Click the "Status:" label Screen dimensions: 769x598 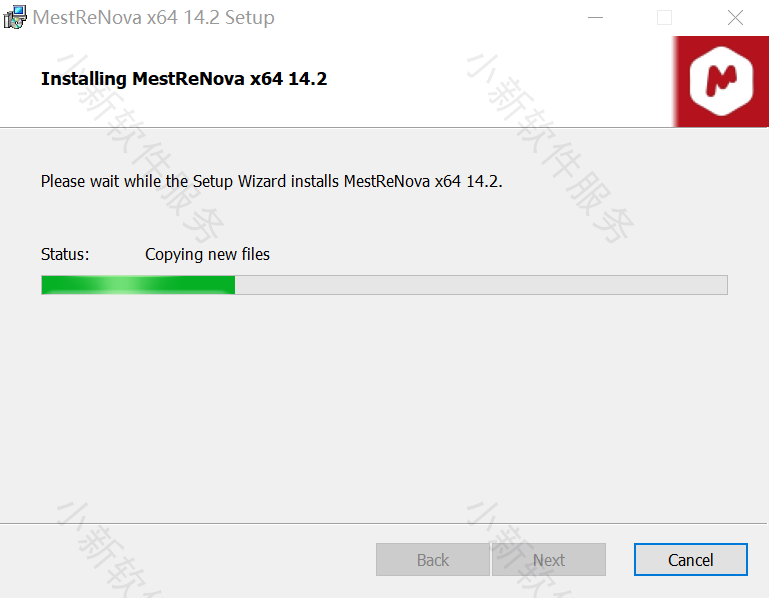(x=65, y=254)
